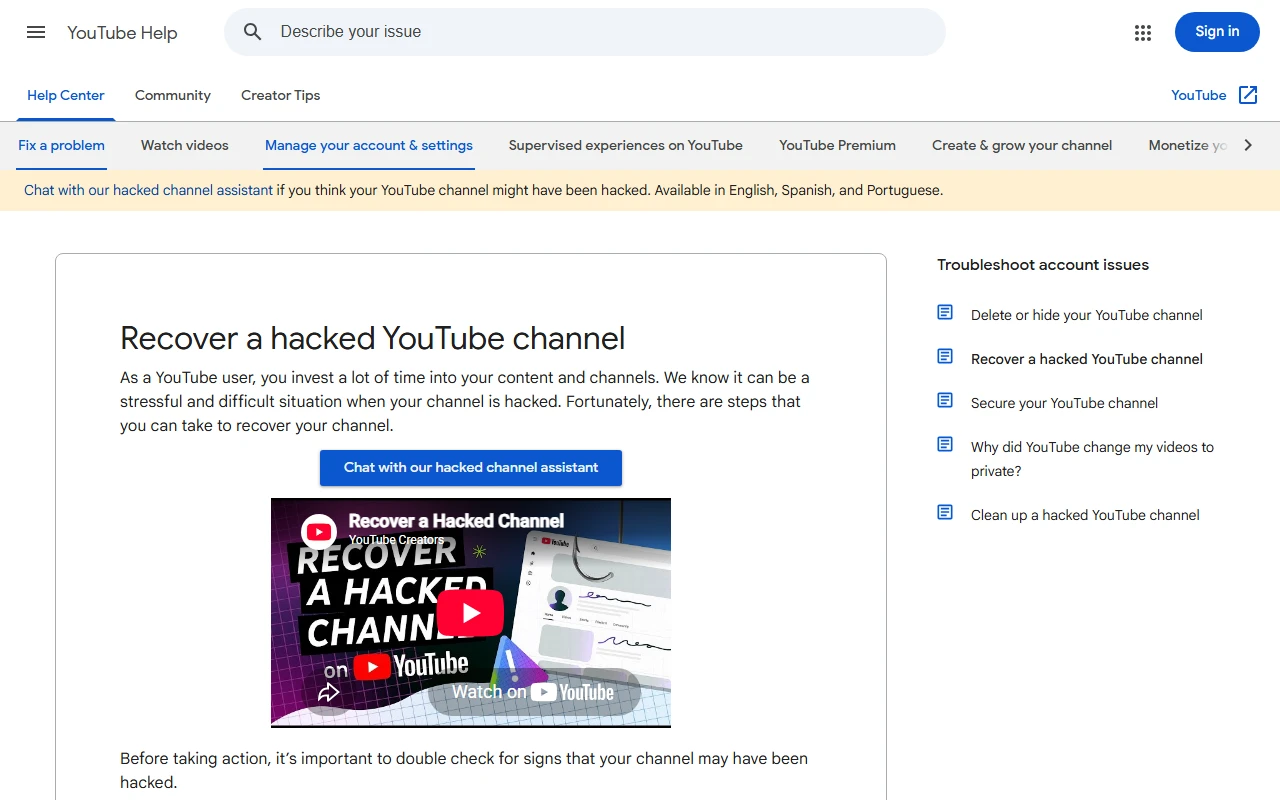
Task: Click the YouTube Creators channel avatar on video
Action: pos(319,531)
